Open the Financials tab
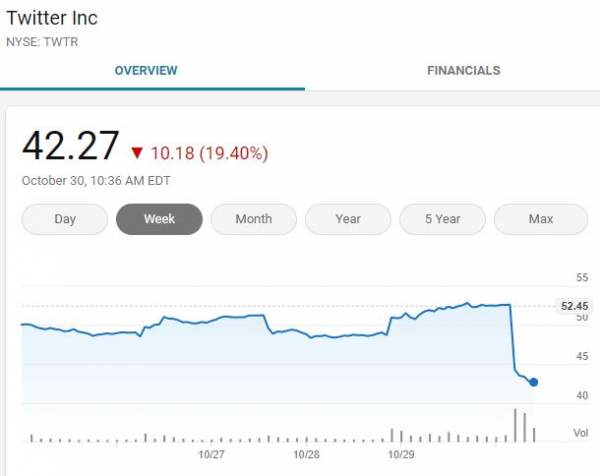Image resolution: width=600 pixels, height=476 pixels. [463, 71]
